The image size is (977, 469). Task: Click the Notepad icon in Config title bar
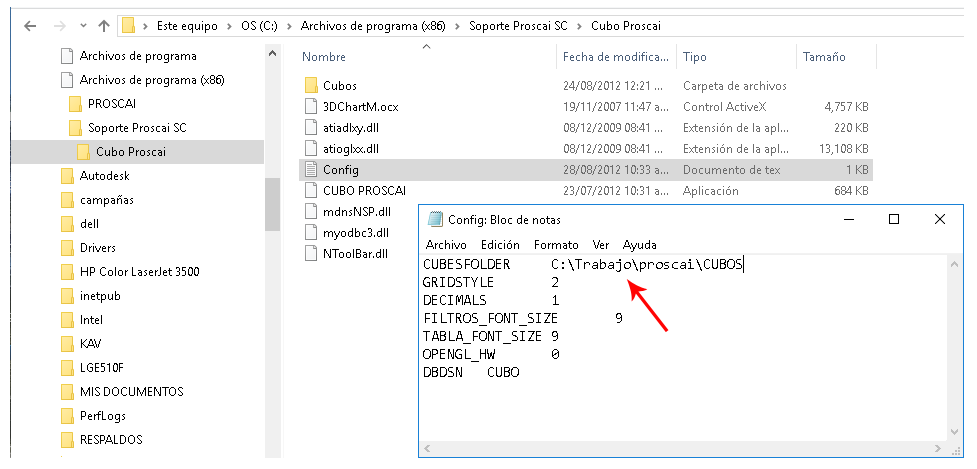click(x=436, y=219)
